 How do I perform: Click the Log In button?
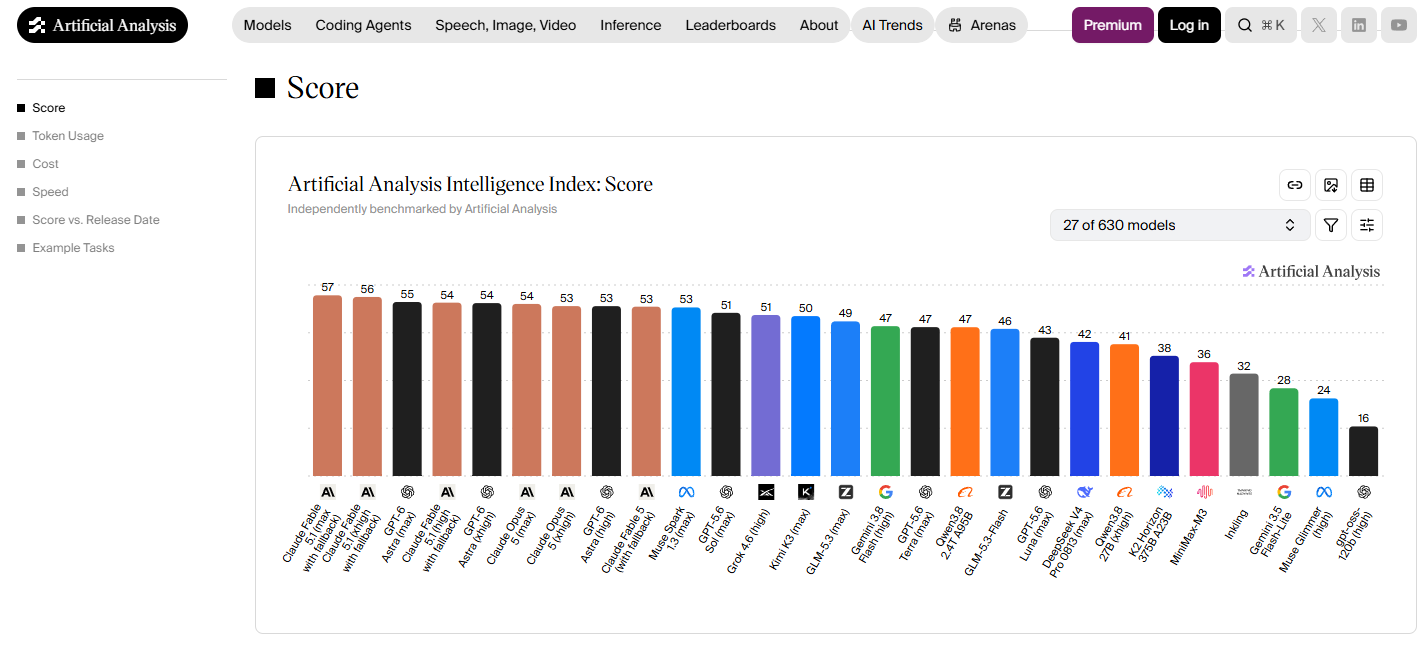pyautogui.click(x=1189, y=25)
